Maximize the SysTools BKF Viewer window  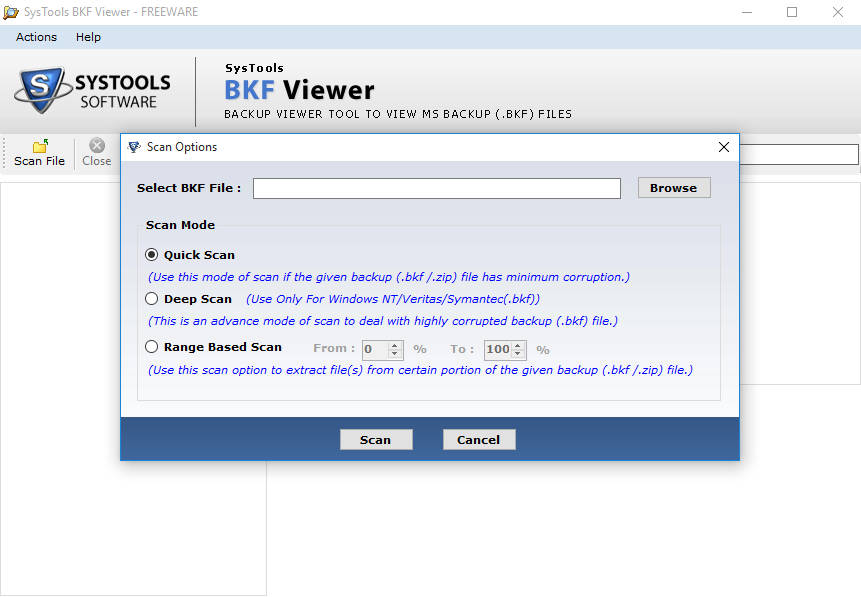792,12
